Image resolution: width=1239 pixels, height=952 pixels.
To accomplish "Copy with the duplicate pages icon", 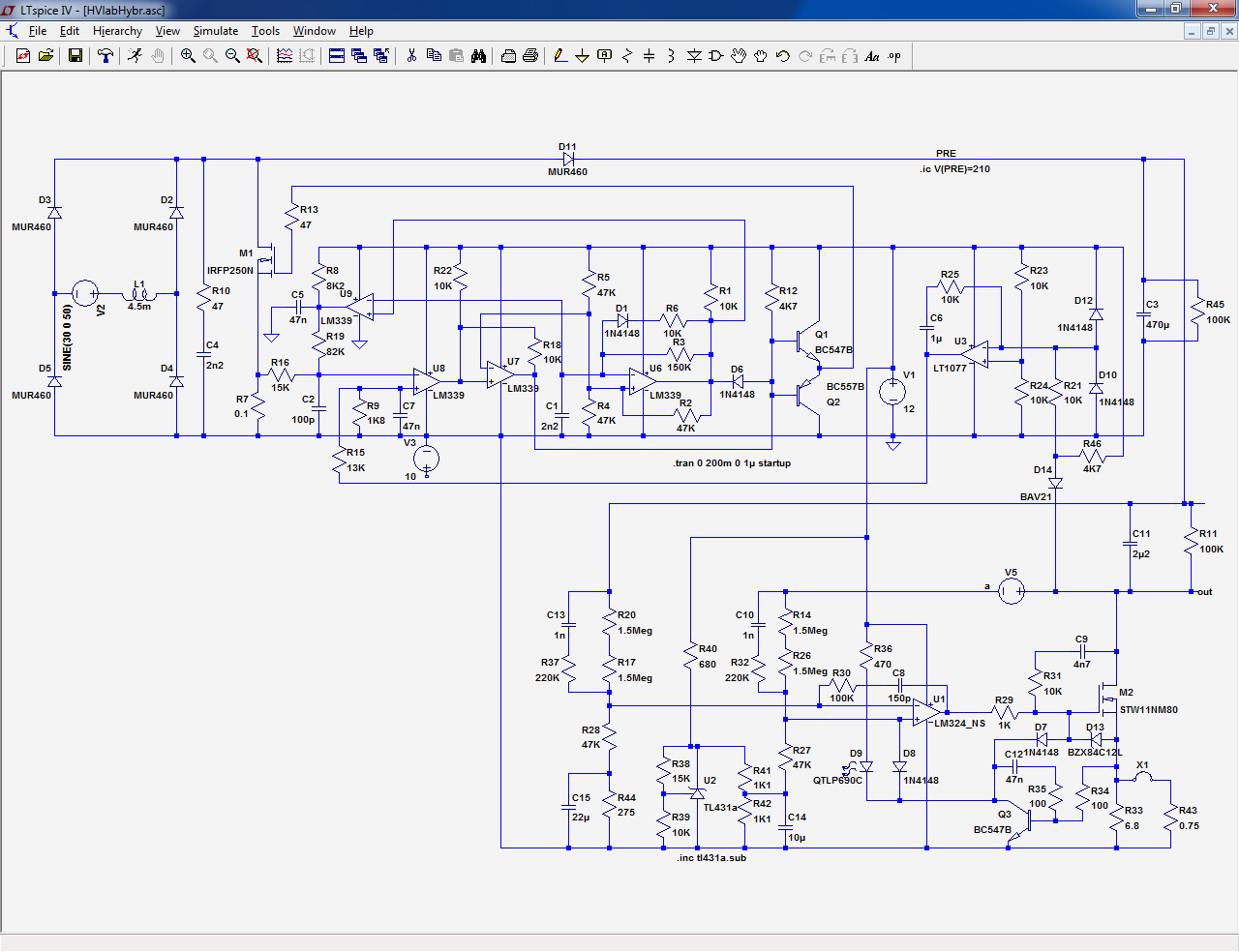I will 434,56.
